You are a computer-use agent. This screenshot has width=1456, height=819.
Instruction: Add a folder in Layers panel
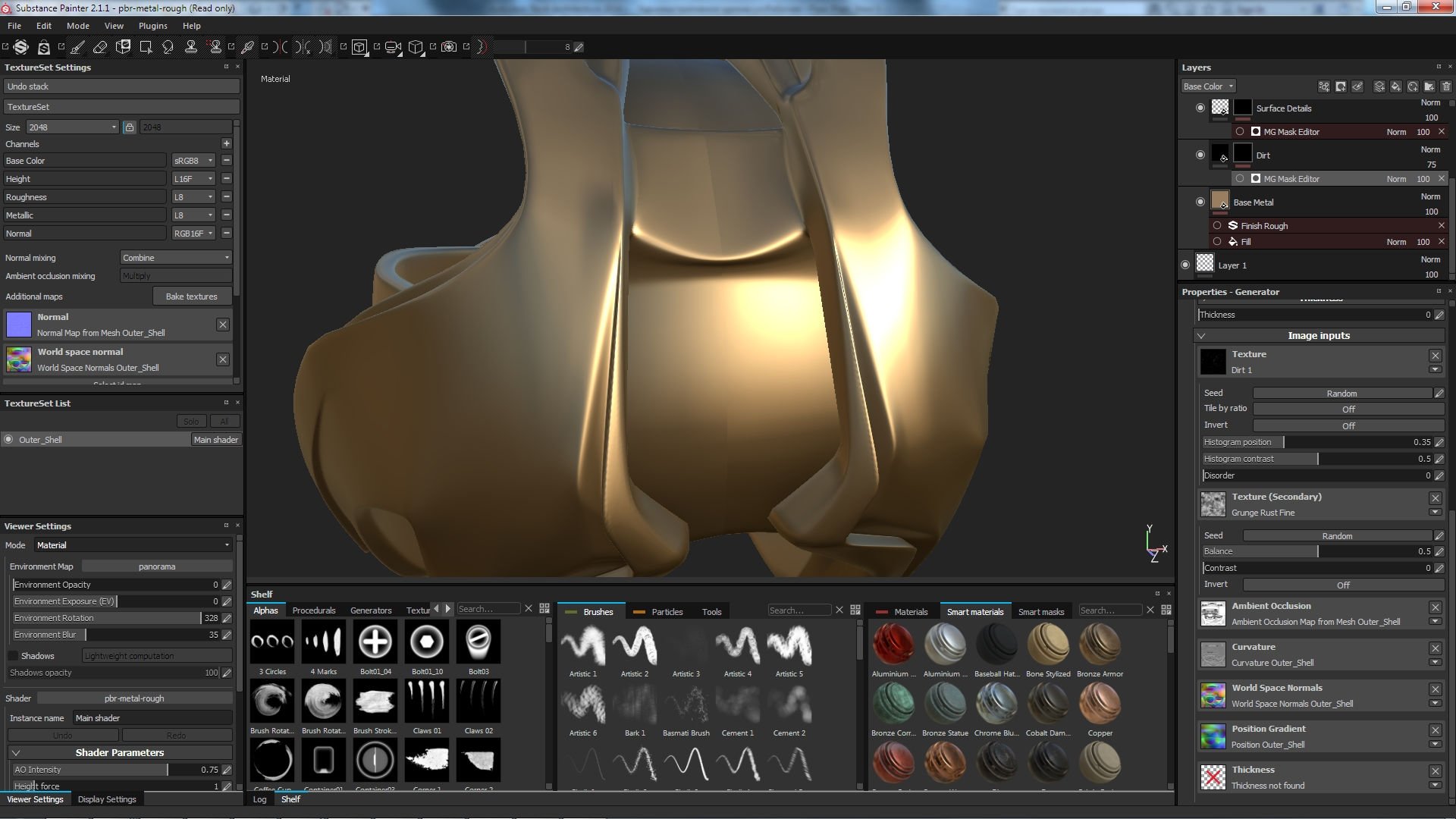[1429, 86]
